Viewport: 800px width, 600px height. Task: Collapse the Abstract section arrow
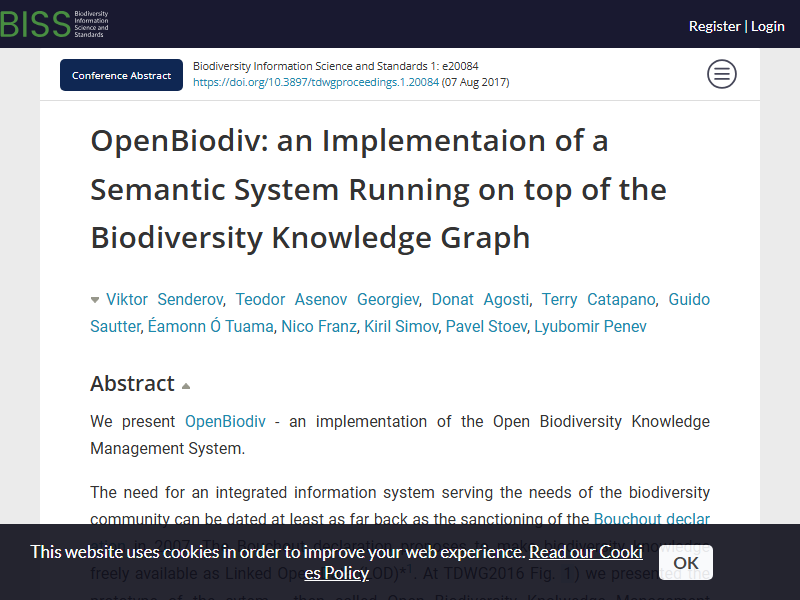(x=186, y=386)
